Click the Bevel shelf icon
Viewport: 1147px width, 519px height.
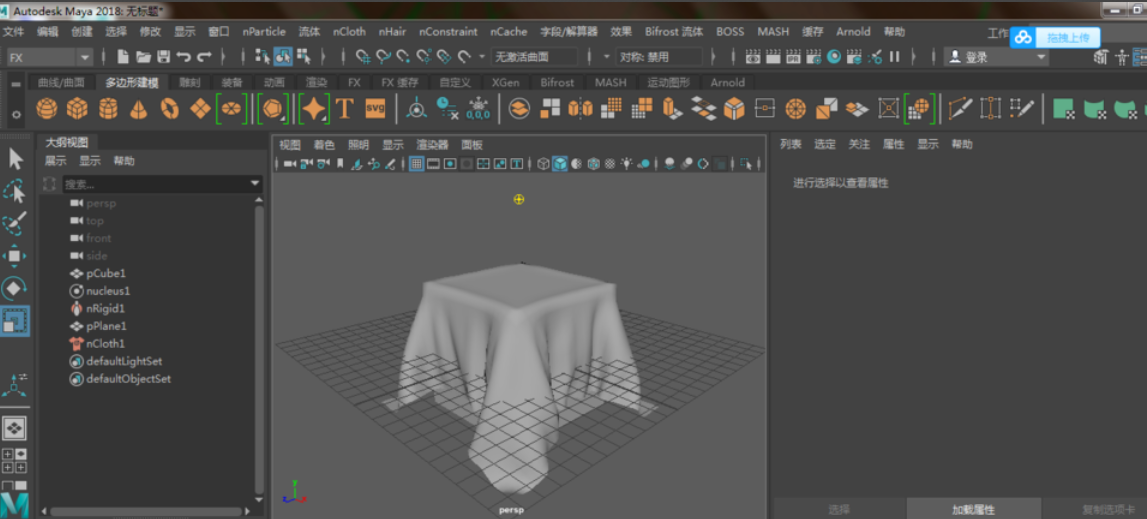(734, 109)
